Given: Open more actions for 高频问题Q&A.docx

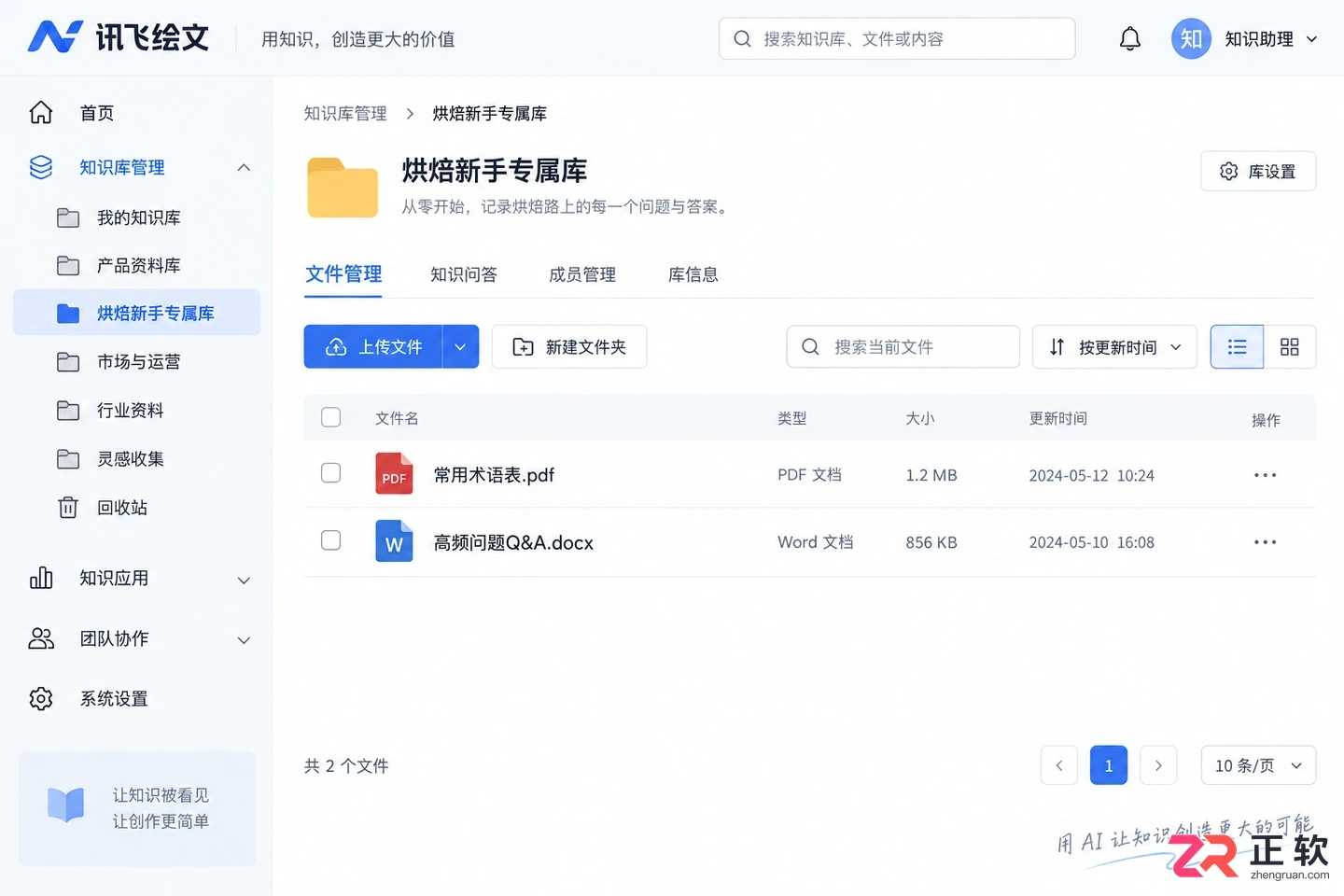Looking at the screenshot, I should [1266, 542].
